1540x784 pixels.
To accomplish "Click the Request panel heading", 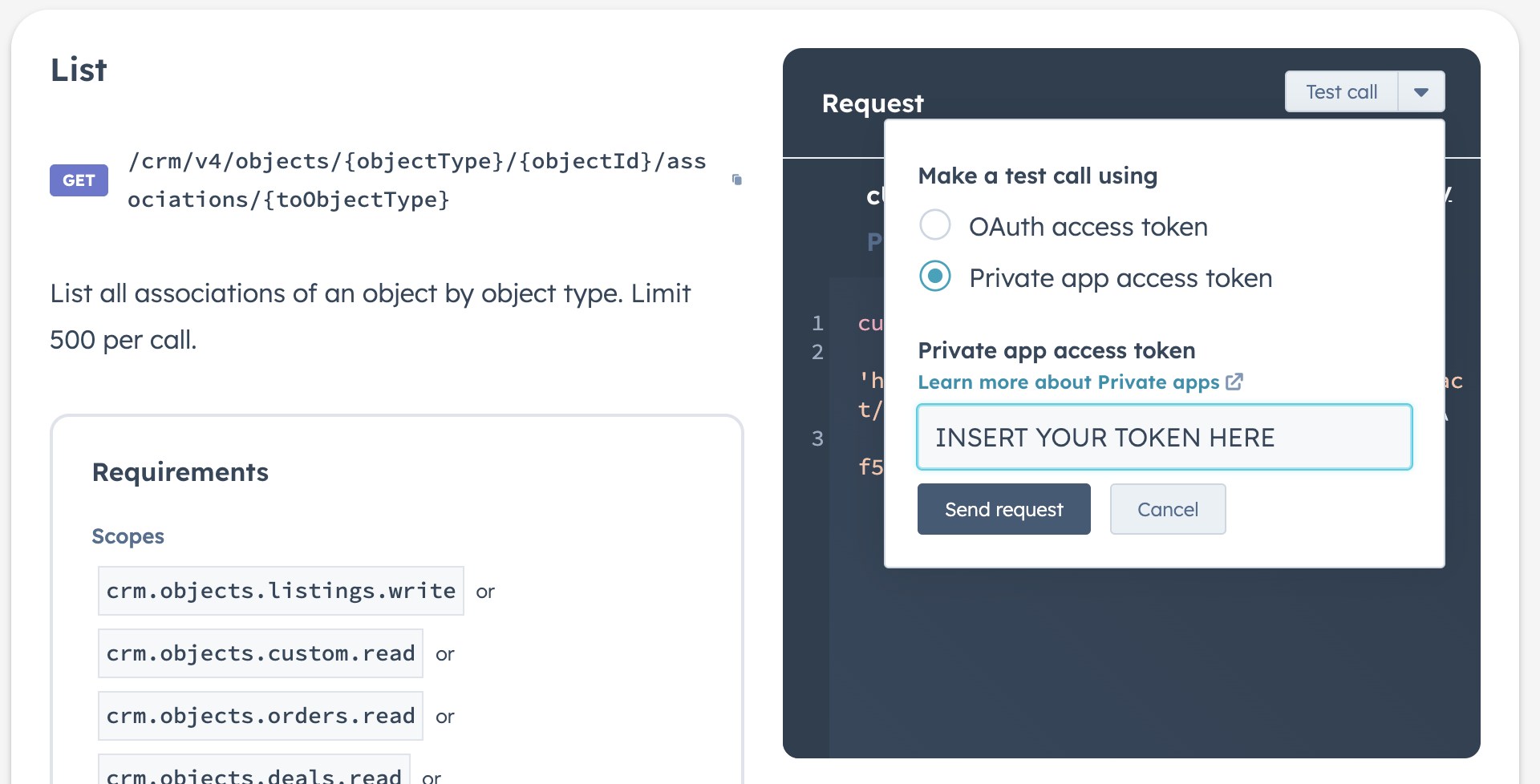I will pos(873,103).
